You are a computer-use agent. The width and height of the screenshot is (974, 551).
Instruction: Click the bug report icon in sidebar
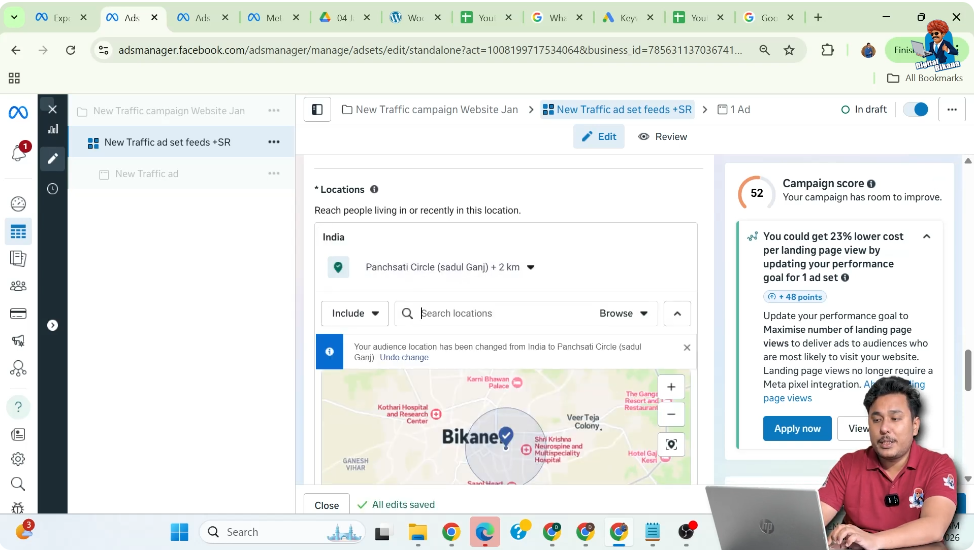(18, 508)
